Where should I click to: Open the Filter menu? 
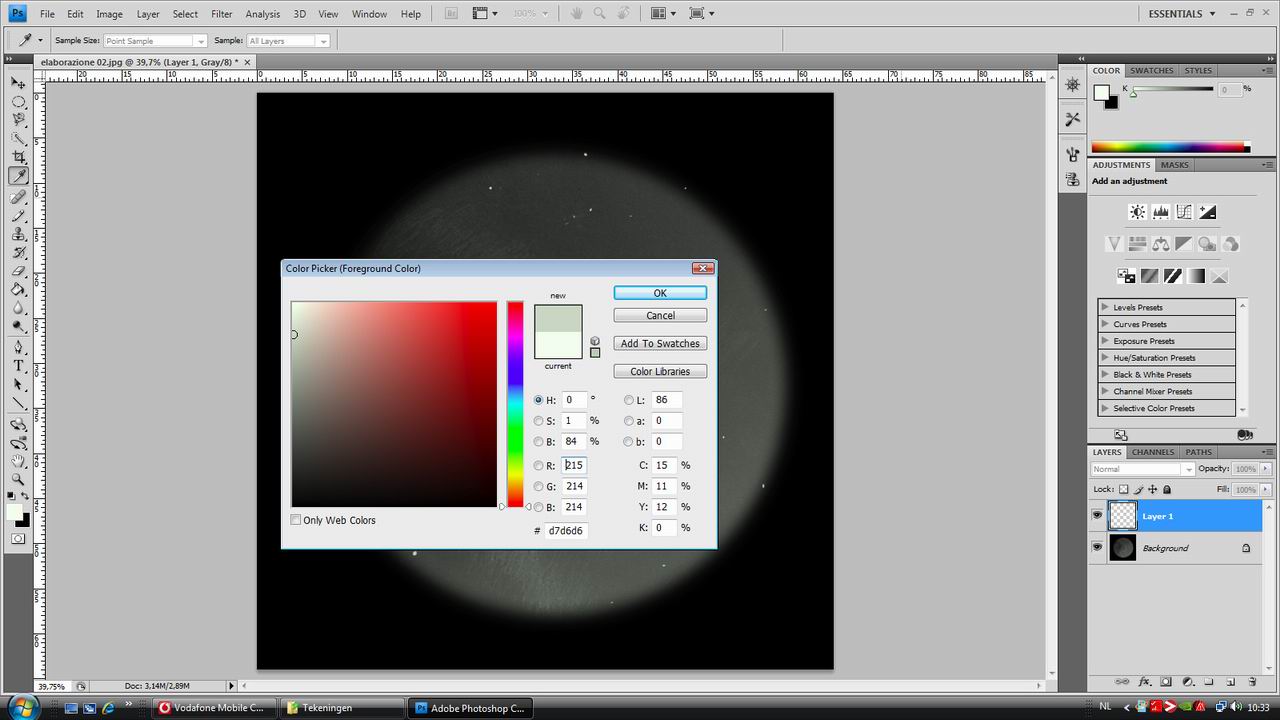click(x=222, y=14)
